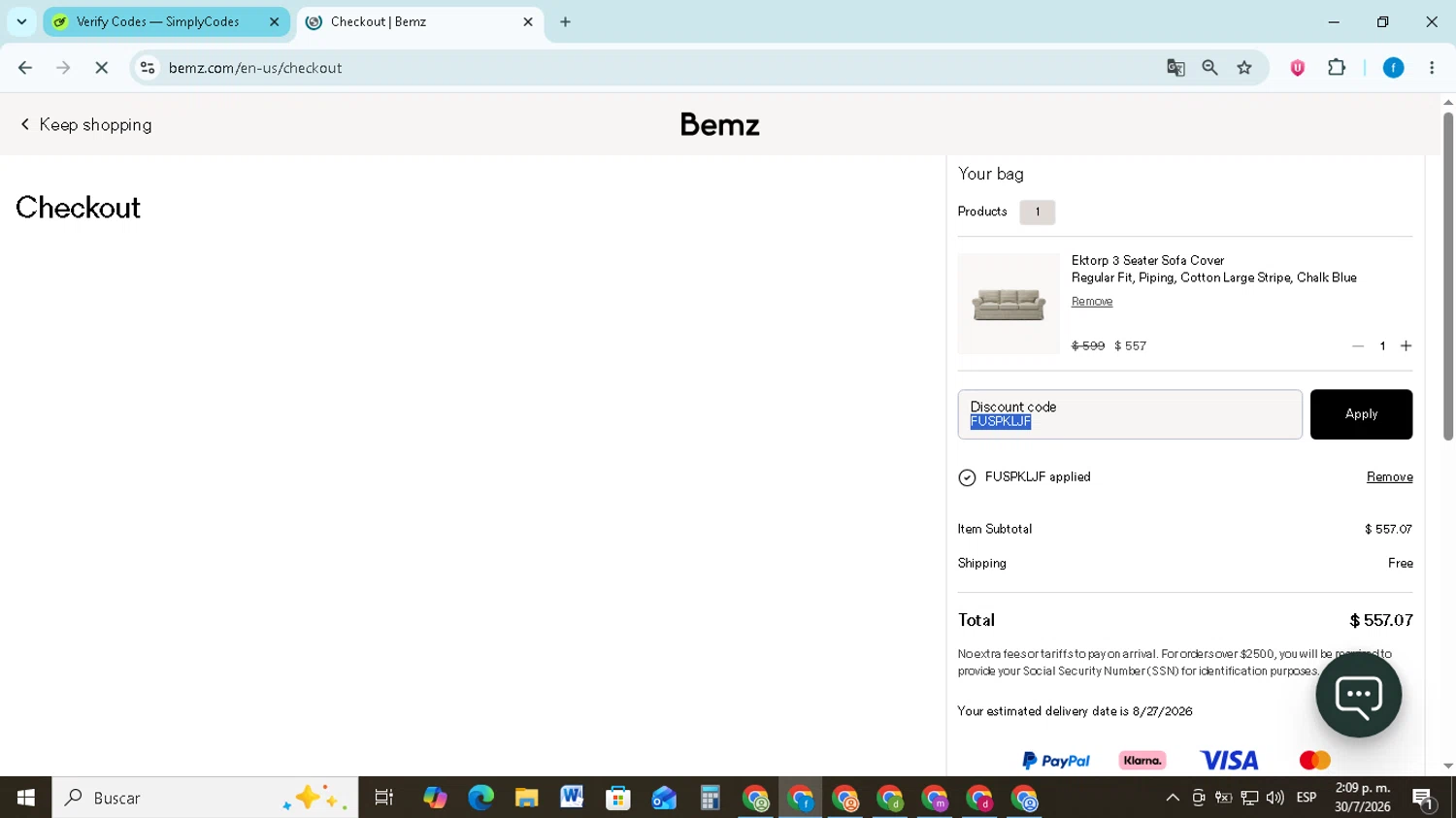
Task: Open File Explorer from the taskbar
Action: click(526, 798)
